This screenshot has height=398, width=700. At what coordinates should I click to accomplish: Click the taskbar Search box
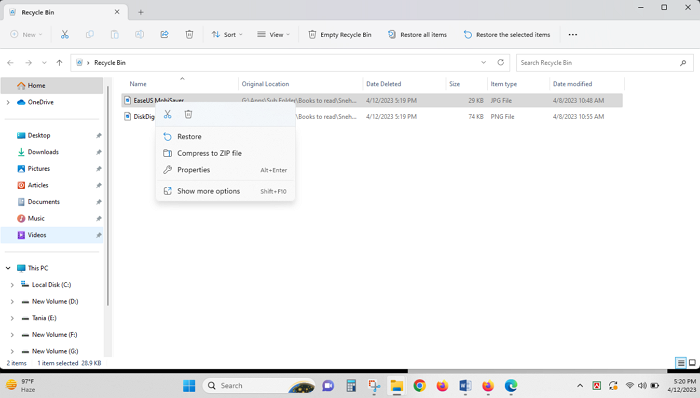pyautogui.click(x=259, y=386)
